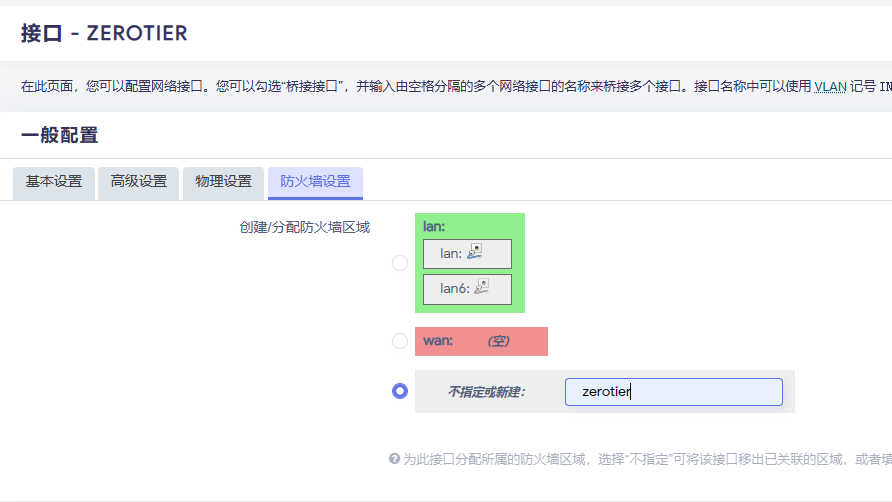Click the green lan: zone heading
The image size is (892, 502).
click(x=434, y=227)
